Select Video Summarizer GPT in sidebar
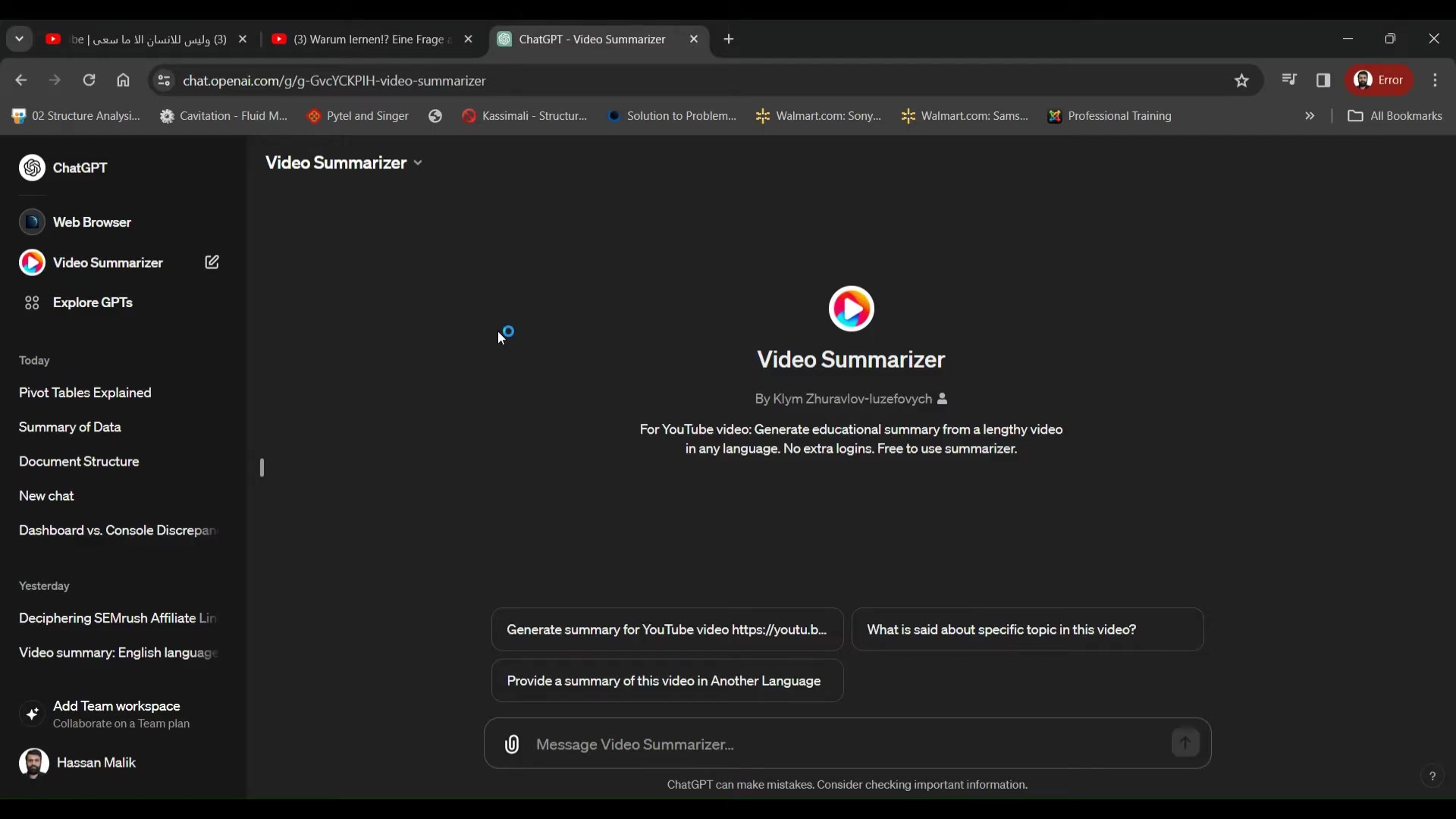The width and height of the screenshot is (1456, 819). [x=92, y=262]
